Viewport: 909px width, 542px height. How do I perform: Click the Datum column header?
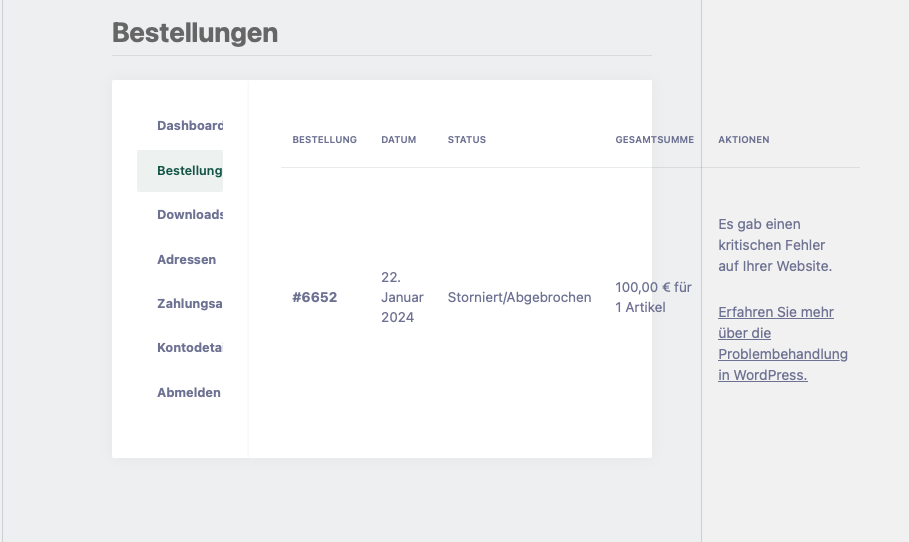coord(399,140)
